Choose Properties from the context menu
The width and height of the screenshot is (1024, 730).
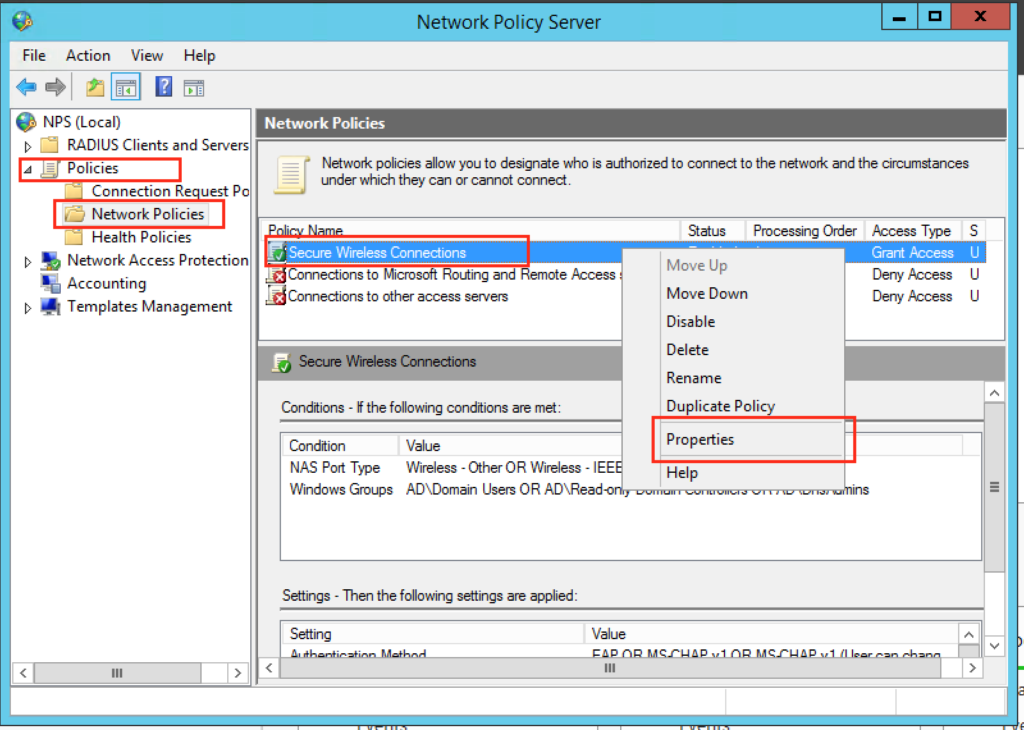point(699,439)
